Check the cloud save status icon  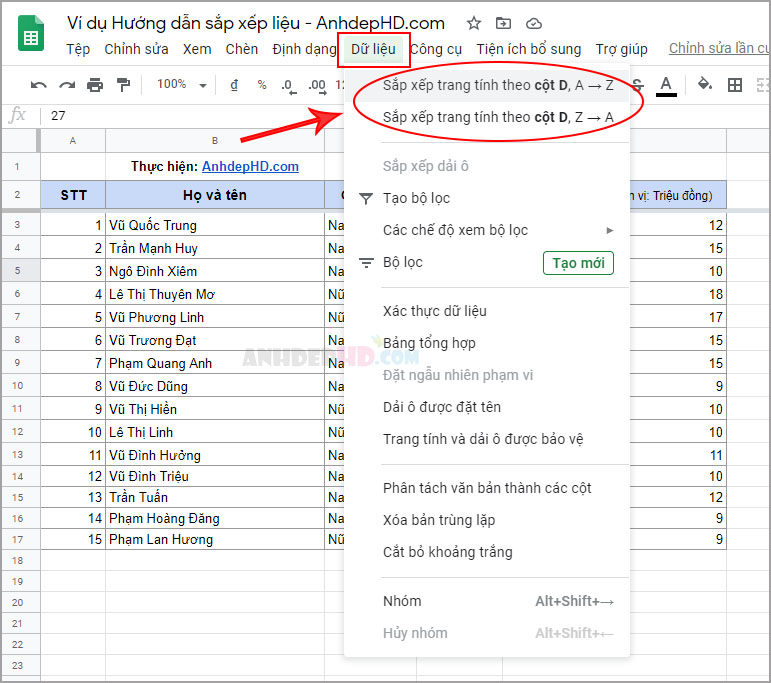click(x=534, y=23)
